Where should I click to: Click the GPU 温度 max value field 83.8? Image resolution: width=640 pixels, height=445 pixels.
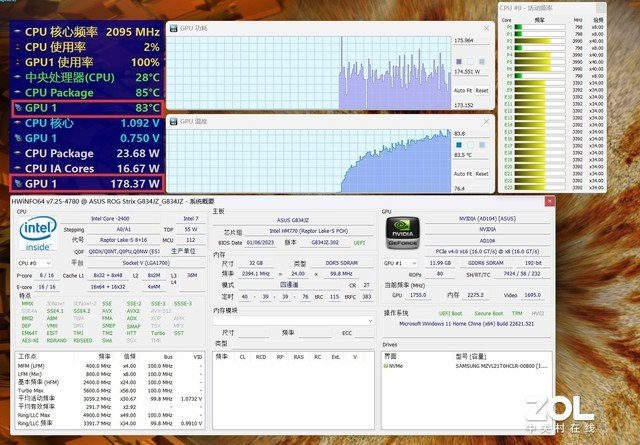pos(471,134)
